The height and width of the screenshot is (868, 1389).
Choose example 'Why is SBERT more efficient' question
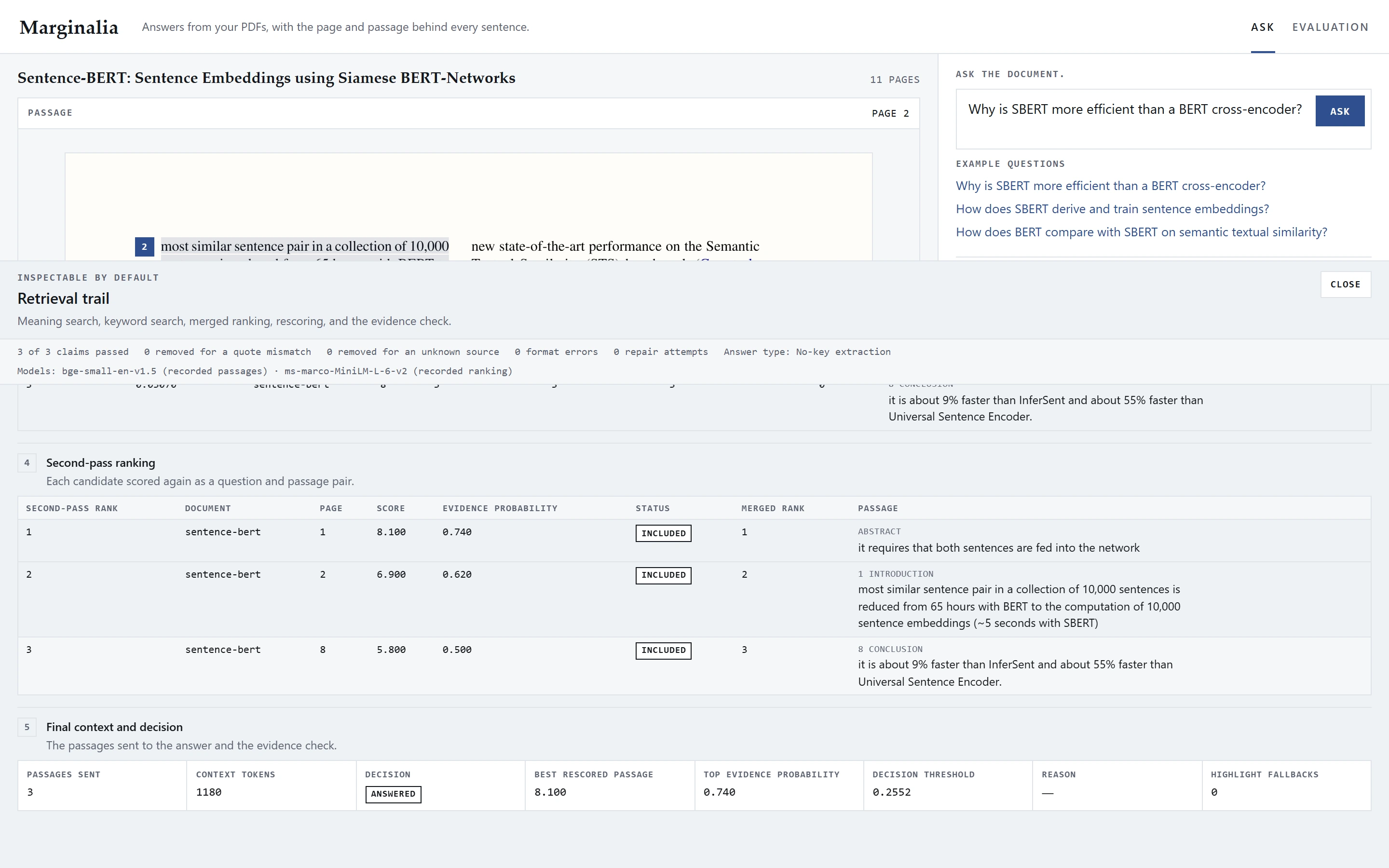click(1110, 186)
